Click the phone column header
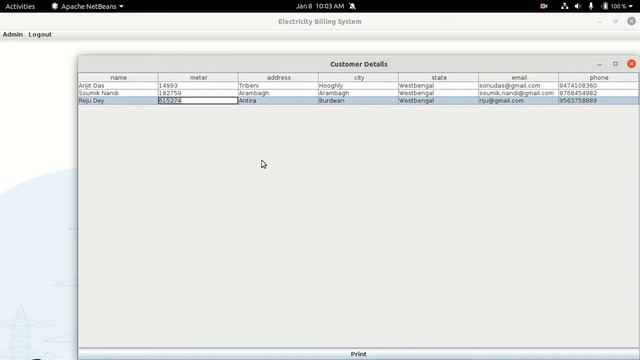 click(598, 78)
